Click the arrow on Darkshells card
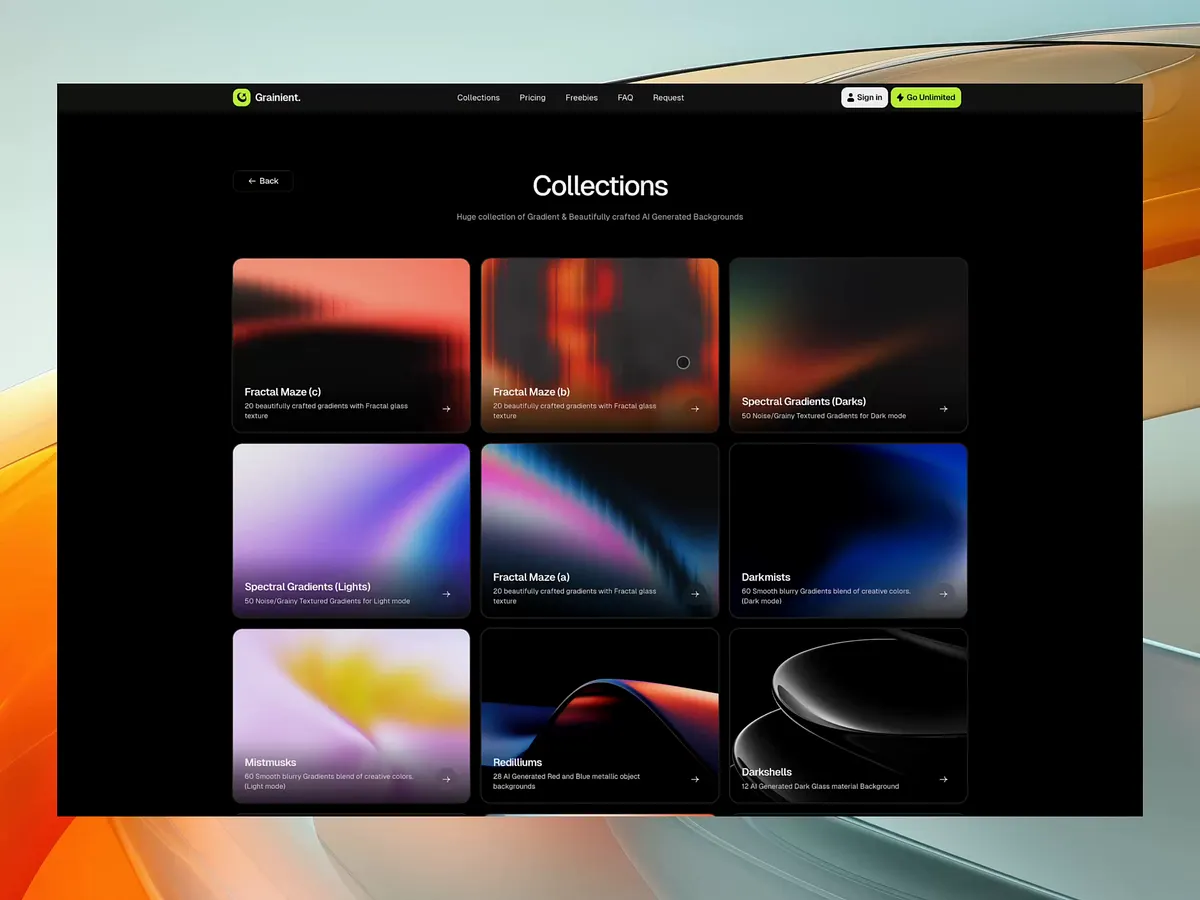 pyautogui.click(x=943, y=778)
